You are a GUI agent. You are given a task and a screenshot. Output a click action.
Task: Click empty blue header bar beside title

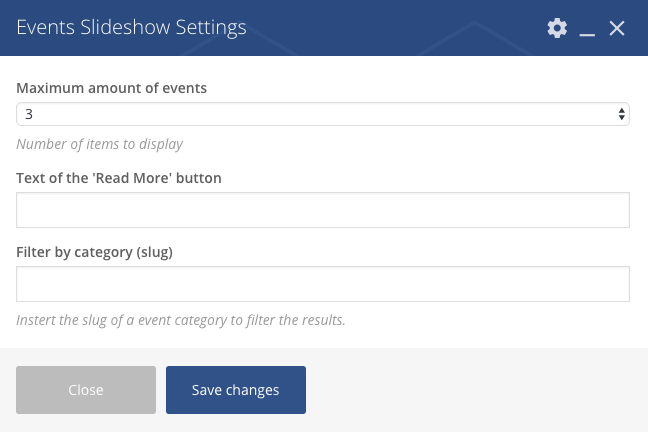393,28
